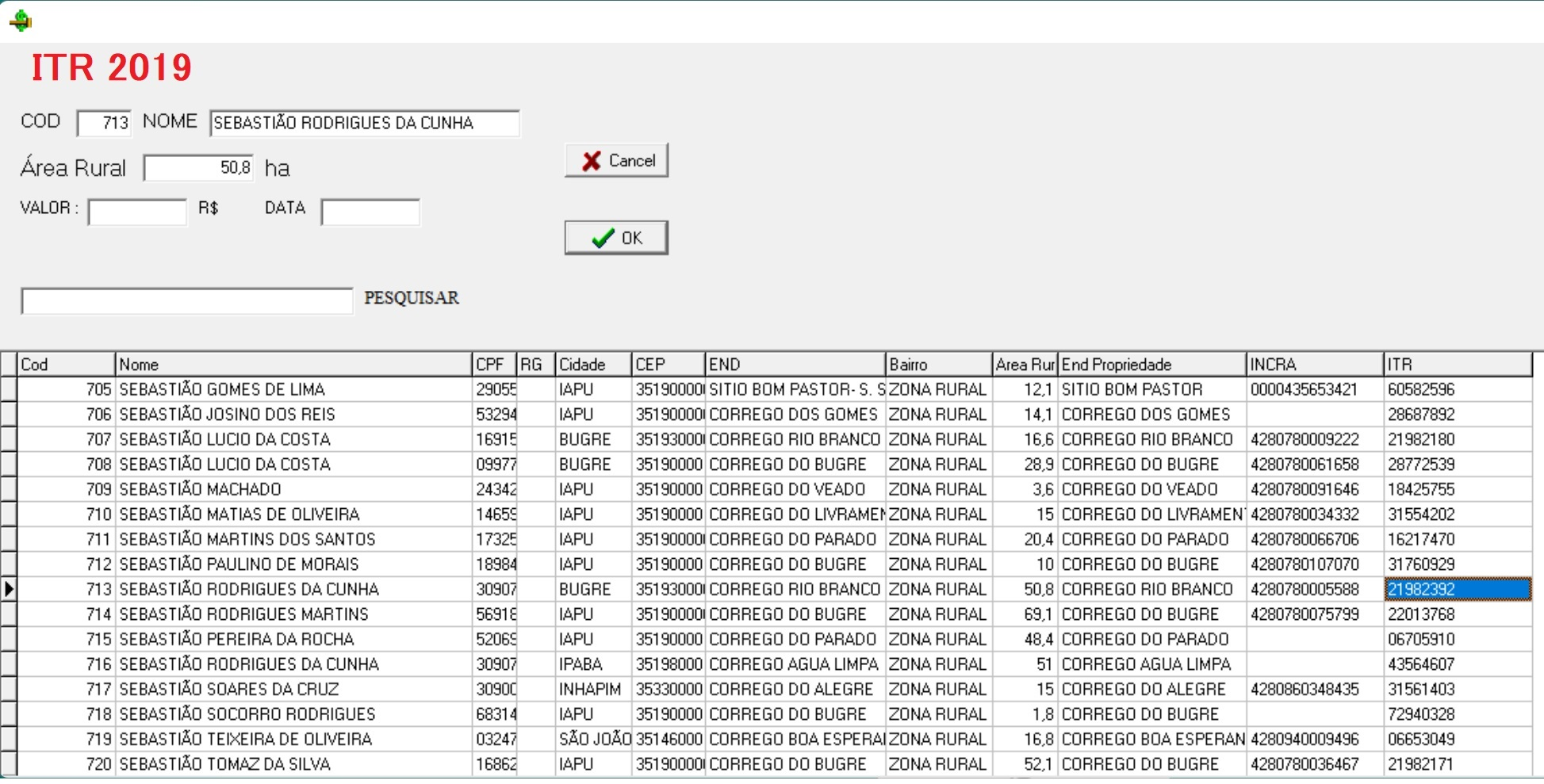Select the INHAPIM cidade cell
Image resolution: width=1544 pixels, height=784 pixels.
(590, 690)
